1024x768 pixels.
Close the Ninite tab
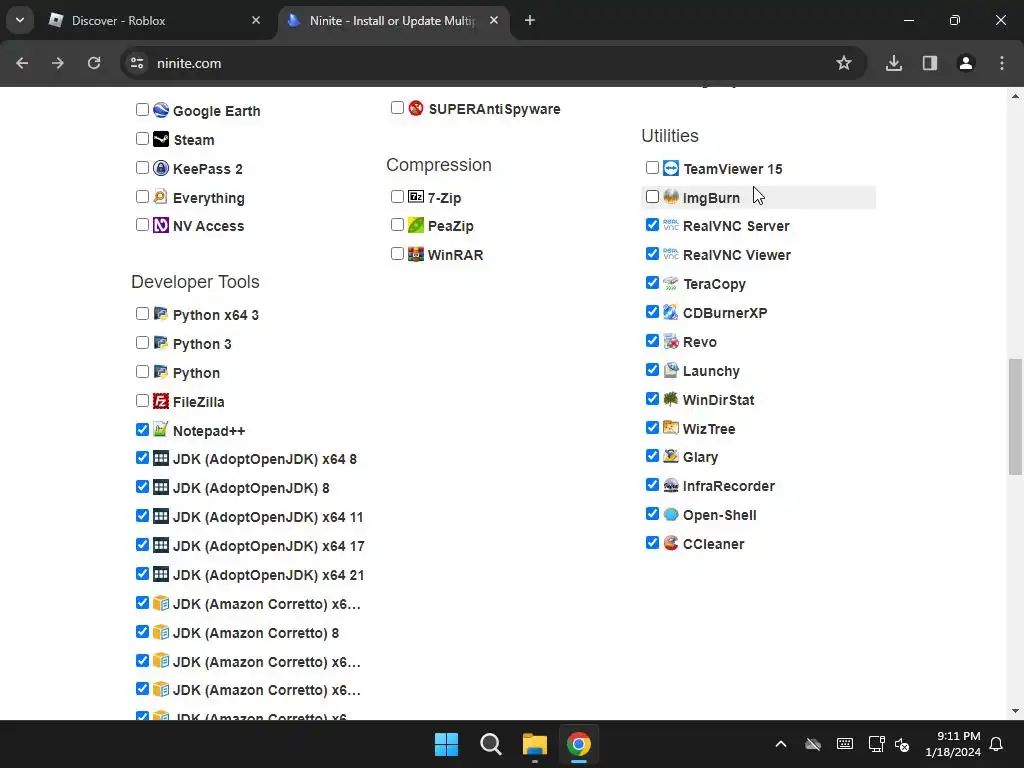click(x=494, y=20)
